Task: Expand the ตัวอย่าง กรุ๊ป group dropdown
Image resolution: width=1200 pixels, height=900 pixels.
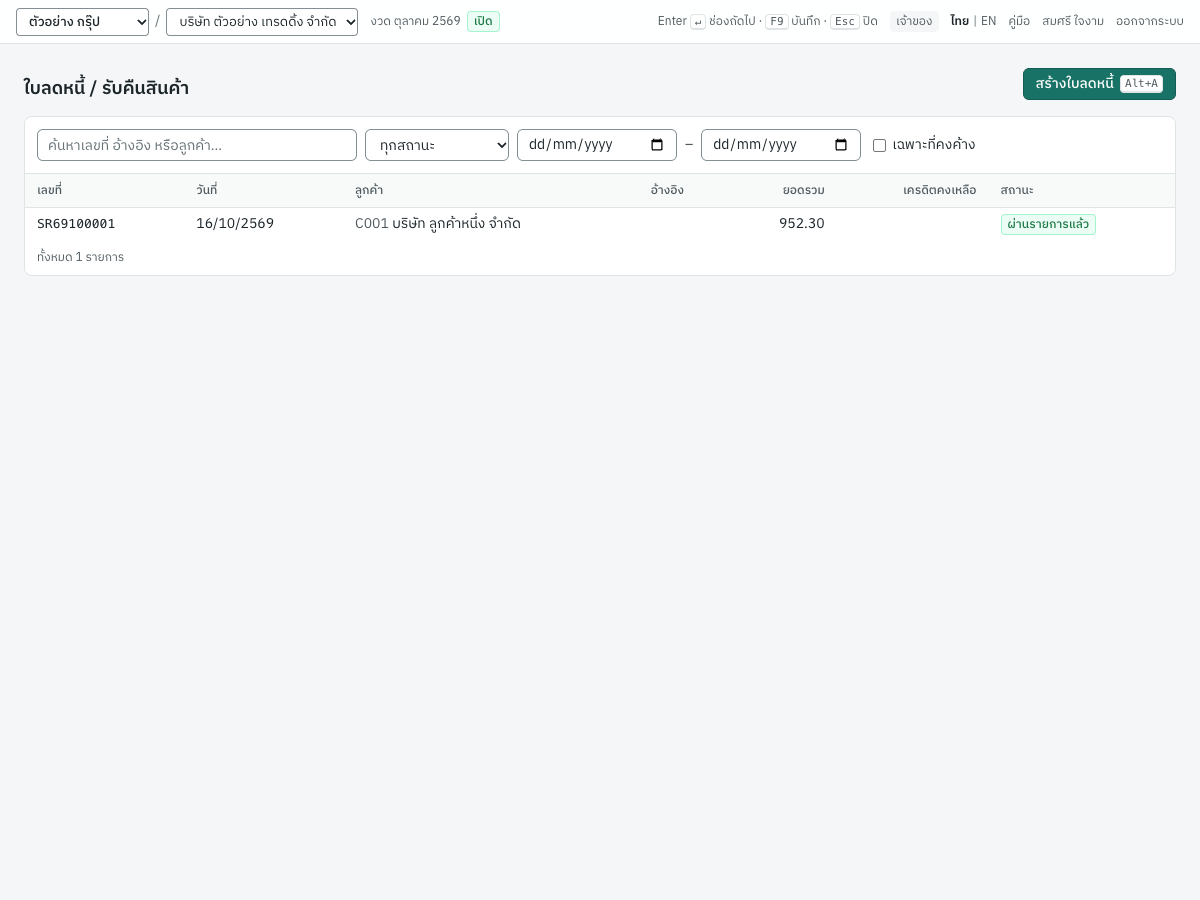Action: (82, 22)
